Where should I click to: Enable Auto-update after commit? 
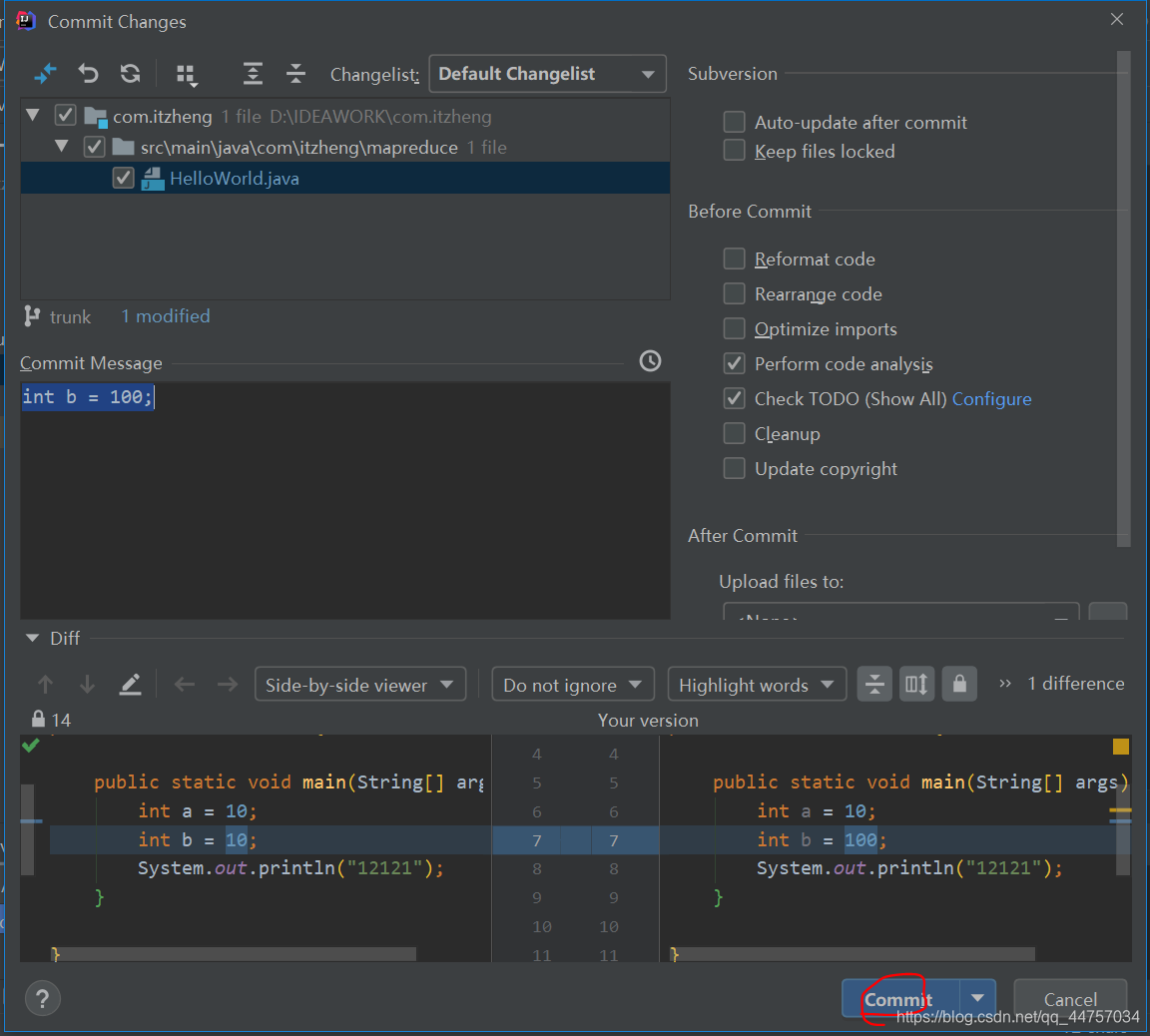click(734, 123)
